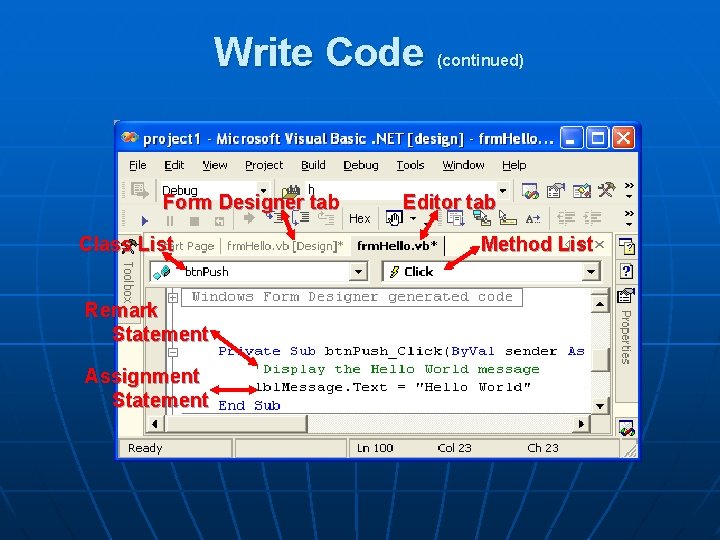720x540 pixels.
Task: Click the Step Over icon
Action: click(301, 218)
